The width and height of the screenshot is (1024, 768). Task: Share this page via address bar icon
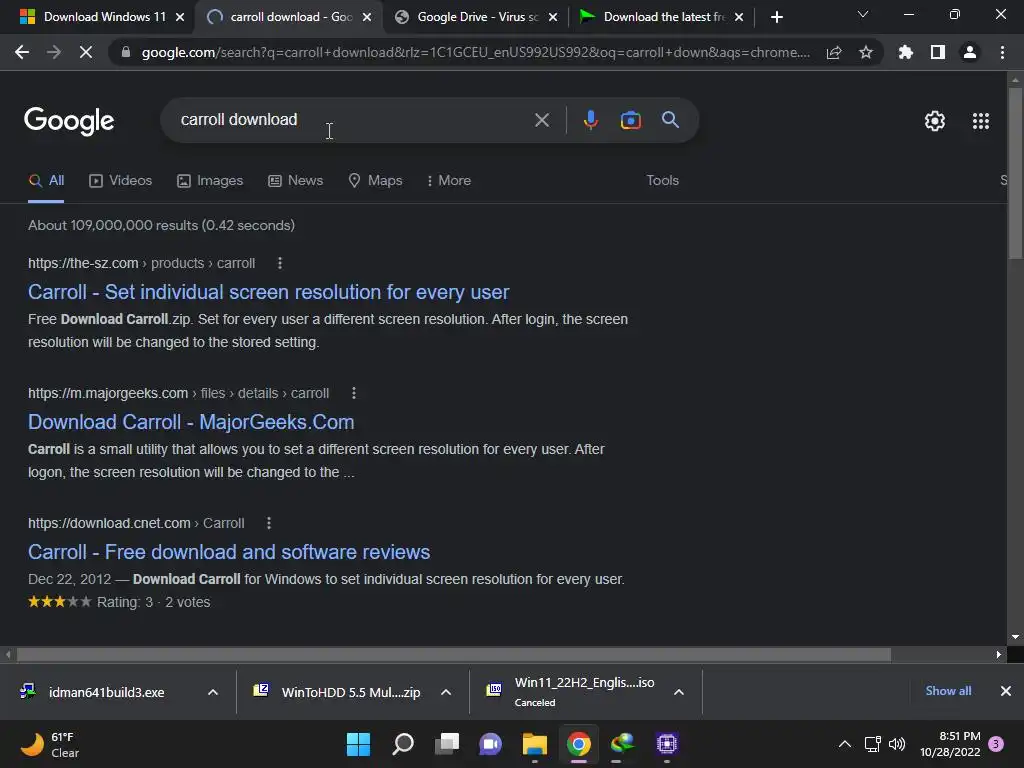coord(834,53)
